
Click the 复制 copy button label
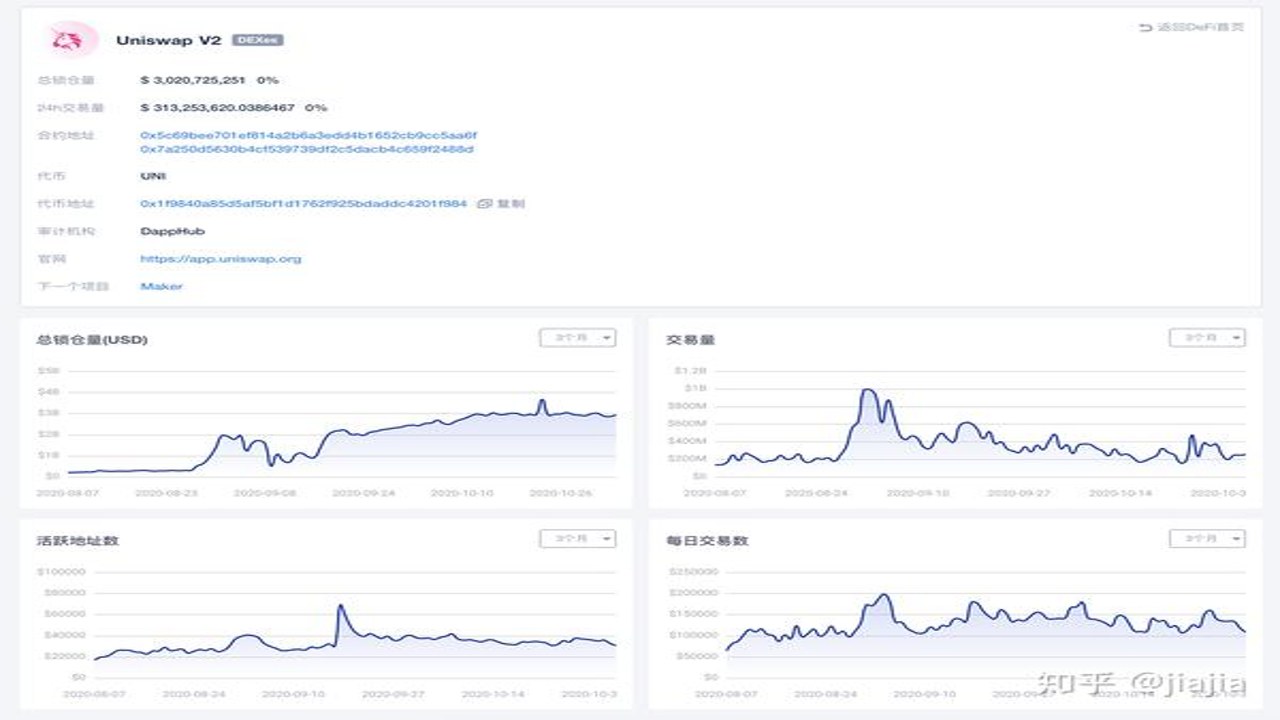click(x=510, y=203)
